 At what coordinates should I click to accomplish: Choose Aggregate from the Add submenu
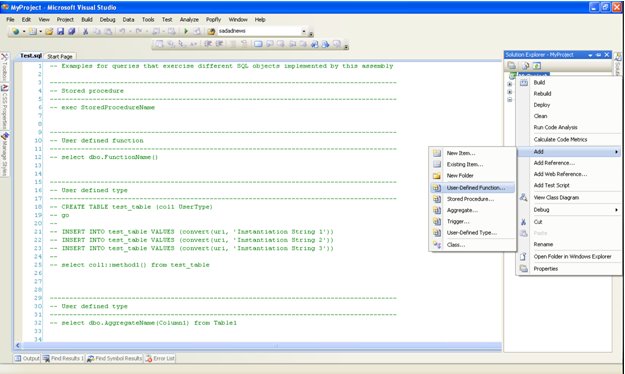point(473,210)
